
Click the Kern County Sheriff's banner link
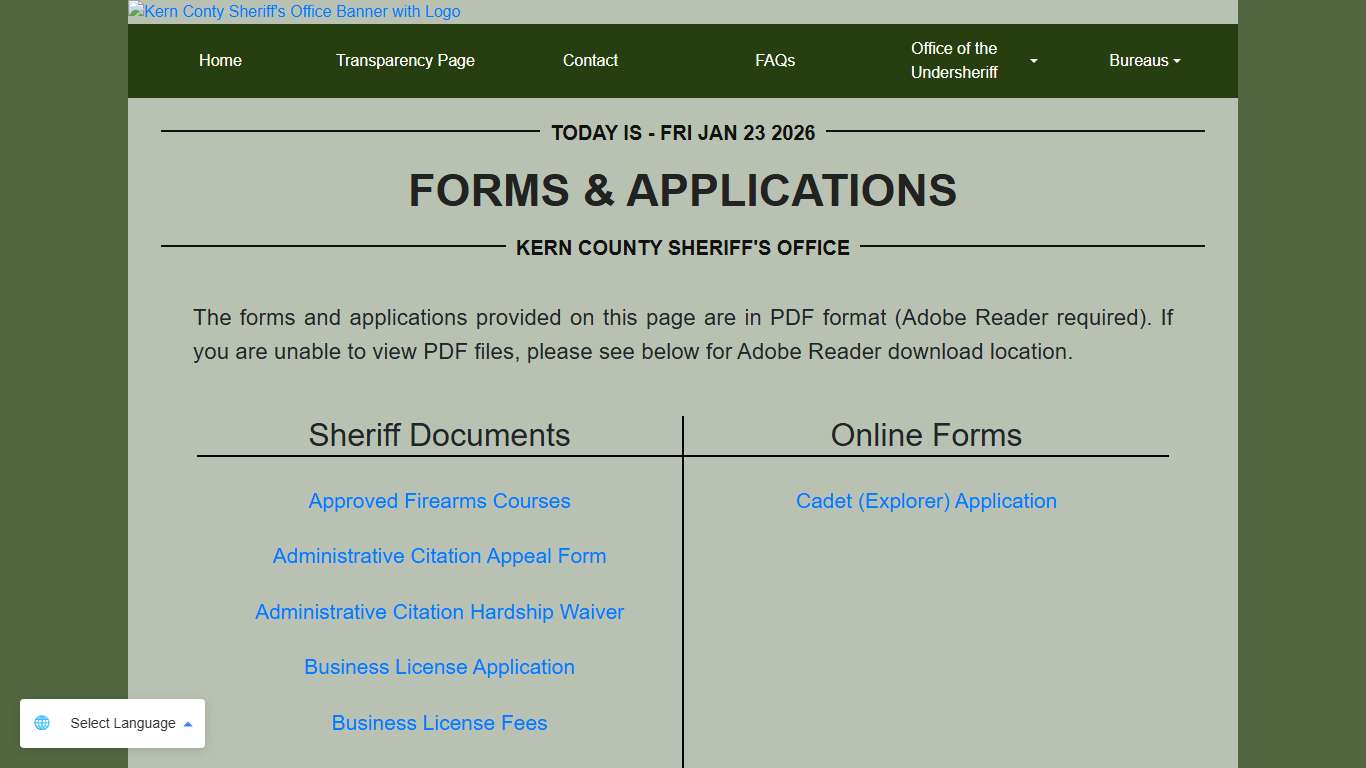293,11
